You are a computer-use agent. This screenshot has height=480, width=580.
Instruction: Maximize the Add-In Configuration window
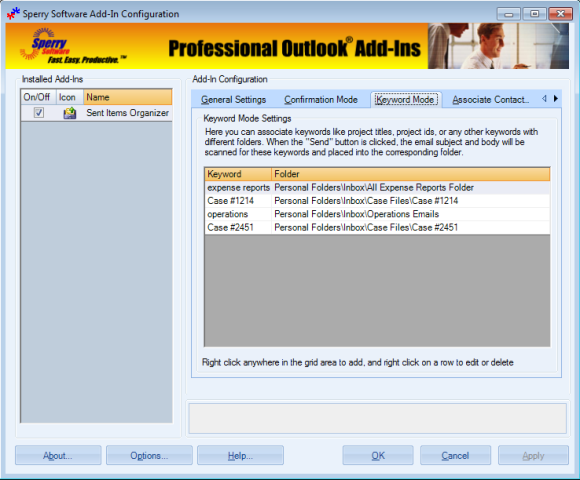(535, 14)
